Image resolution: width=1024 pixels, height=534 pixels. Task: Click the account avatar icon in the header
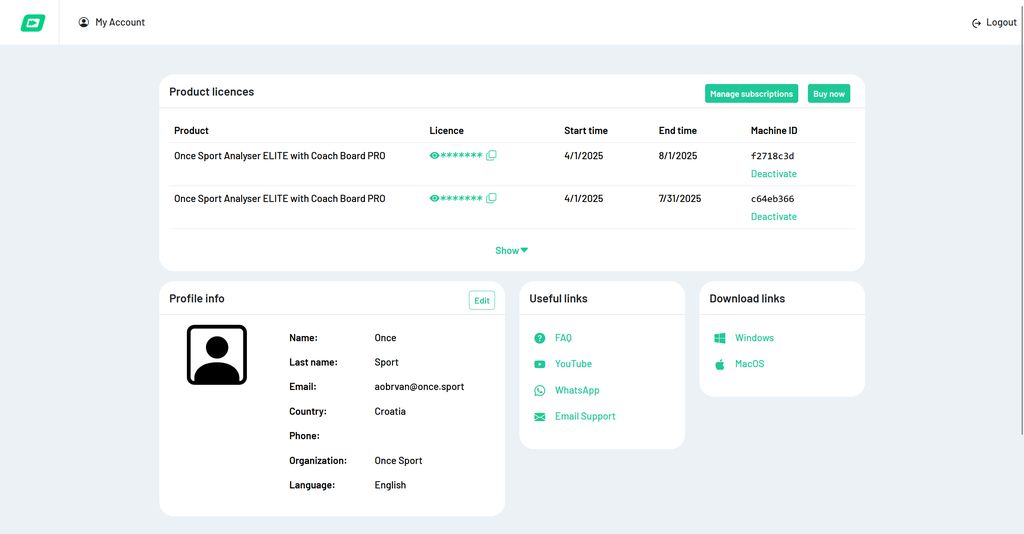[x=84, y=22]
